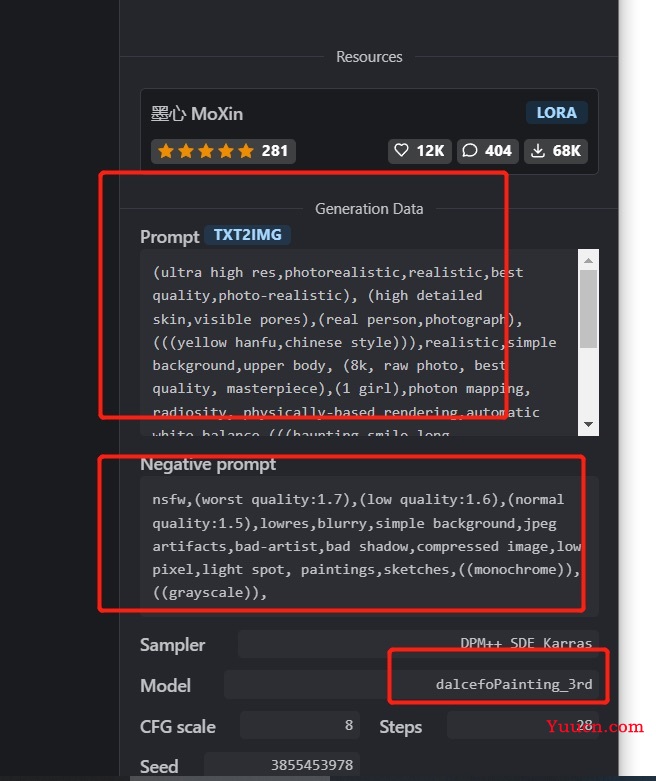Click the TXT2IMG badge beside Prompt

[x=248, y=235]
